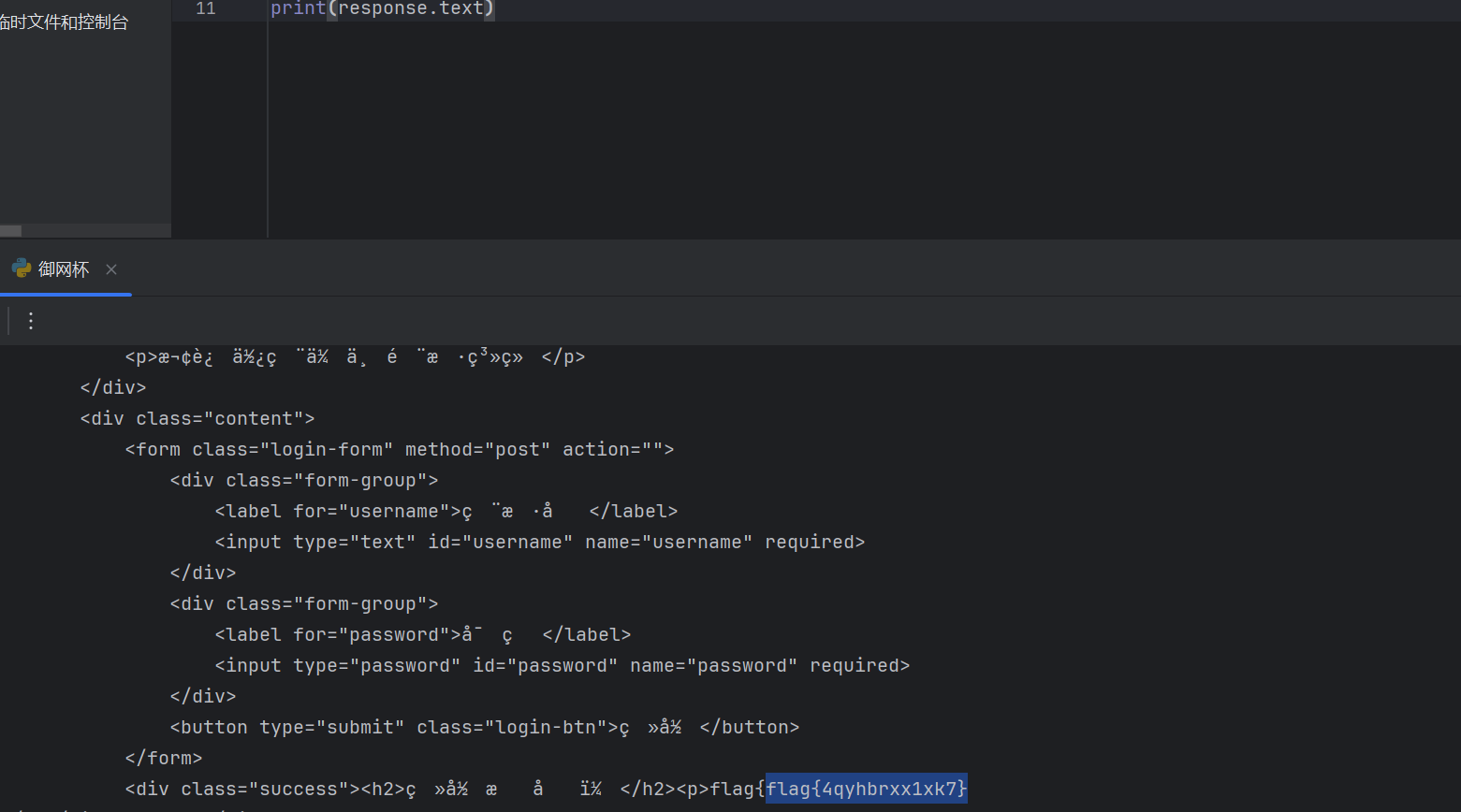Switch to the 御网杯 run tab
Screen dimensions: 1461x812
(x=64, y=269)
